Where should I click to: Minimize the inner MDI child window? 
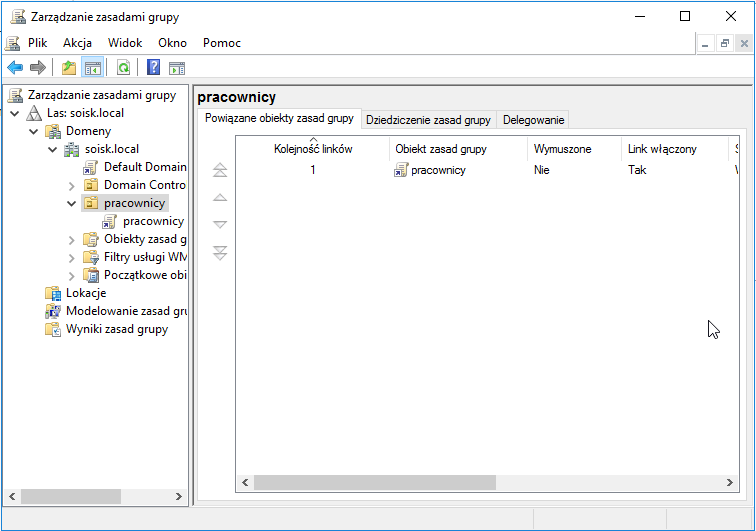coord(705,43)
